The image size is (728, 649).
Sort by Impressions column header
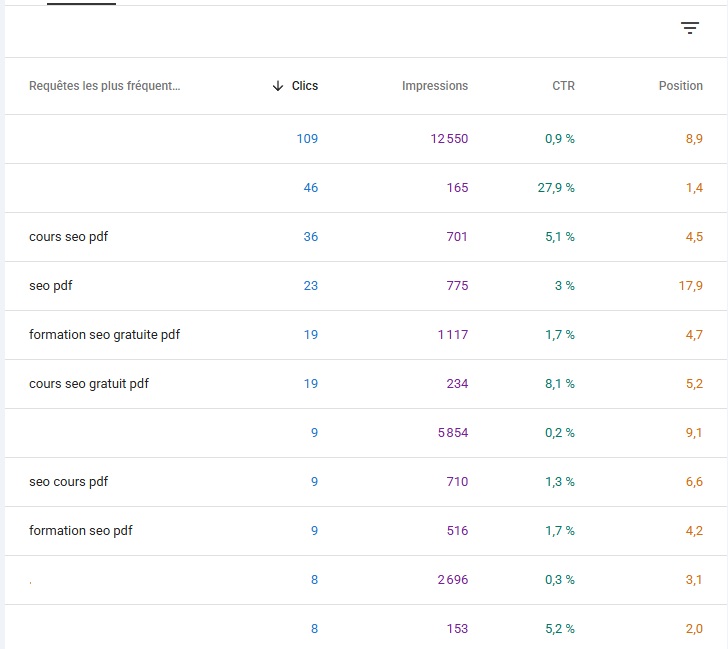click(435, 86)
